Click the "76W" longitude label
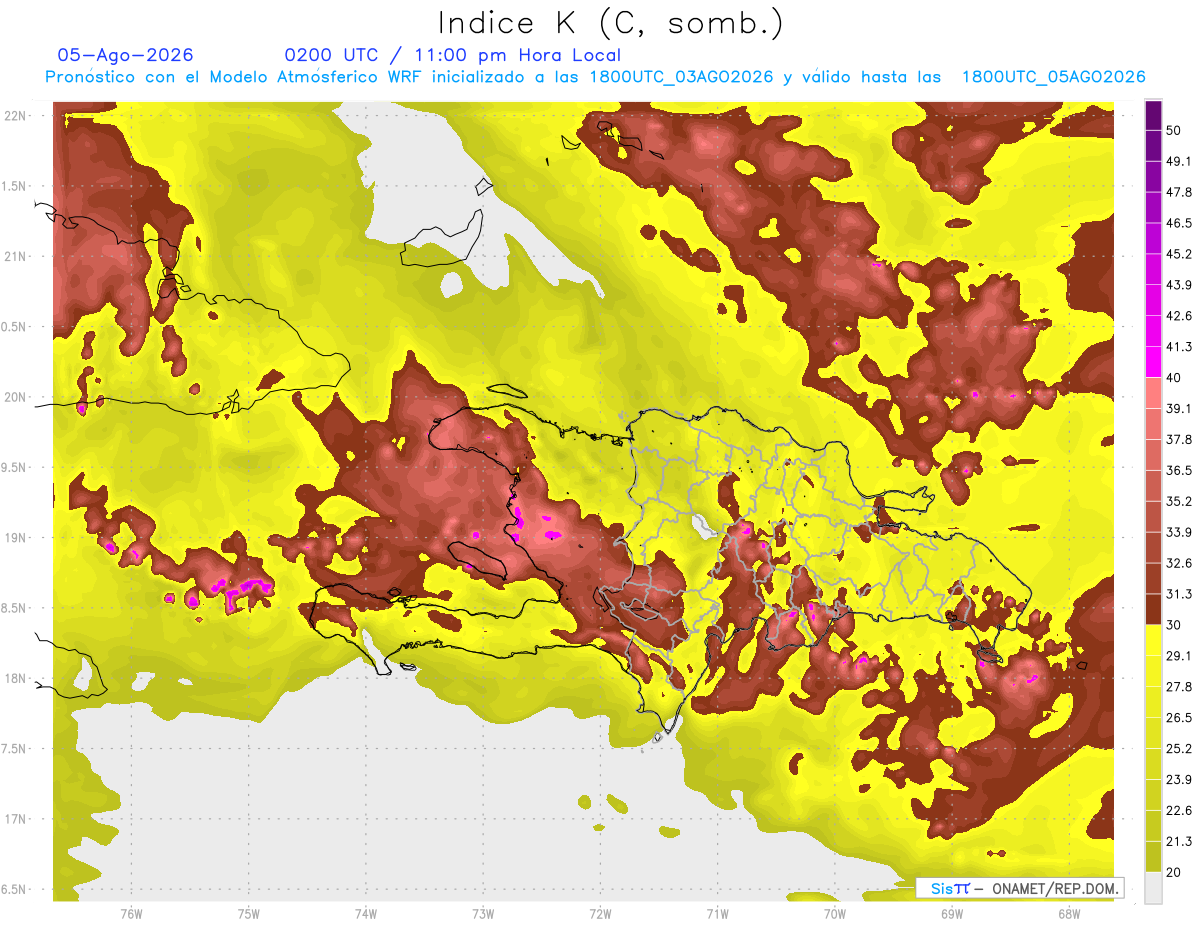Viewport: 1200px width, 927px height. [131, 913]
